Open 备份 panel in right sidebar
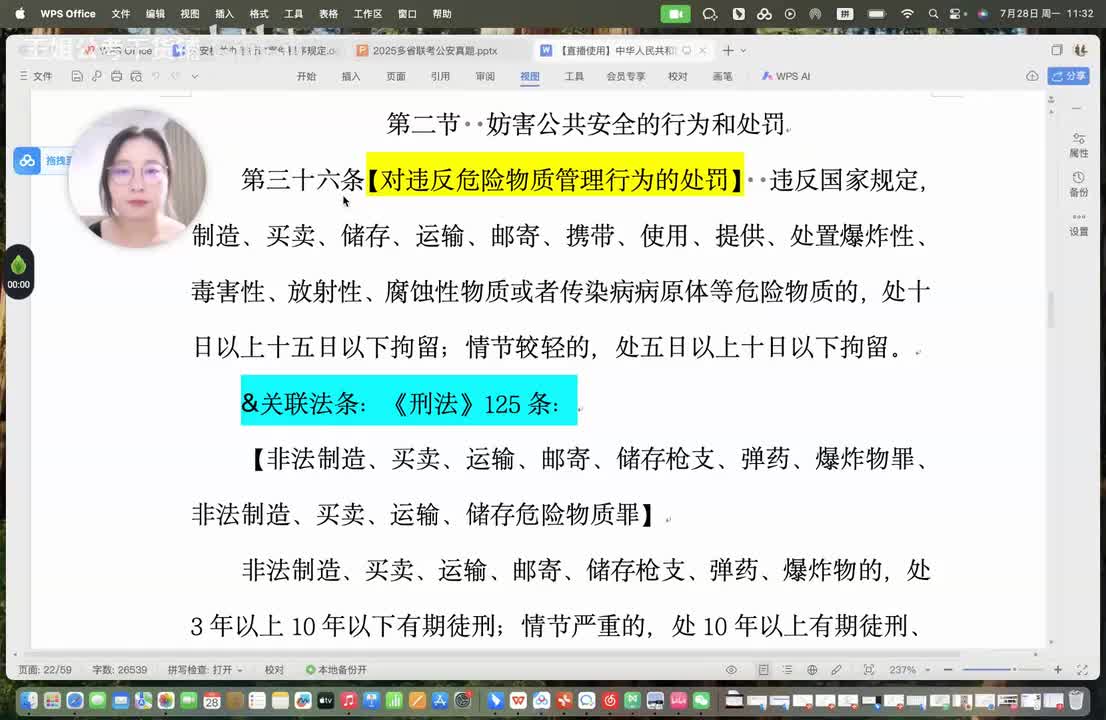The width and height of the screenshot is (1106, 720). click(x=1078, y=184)
